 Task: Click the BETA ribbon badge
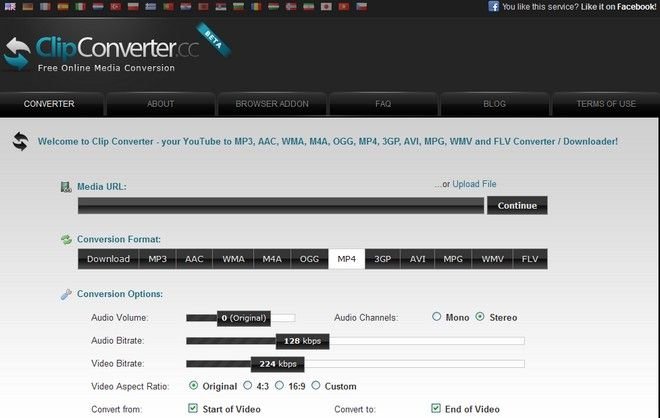tap(213, 40)
